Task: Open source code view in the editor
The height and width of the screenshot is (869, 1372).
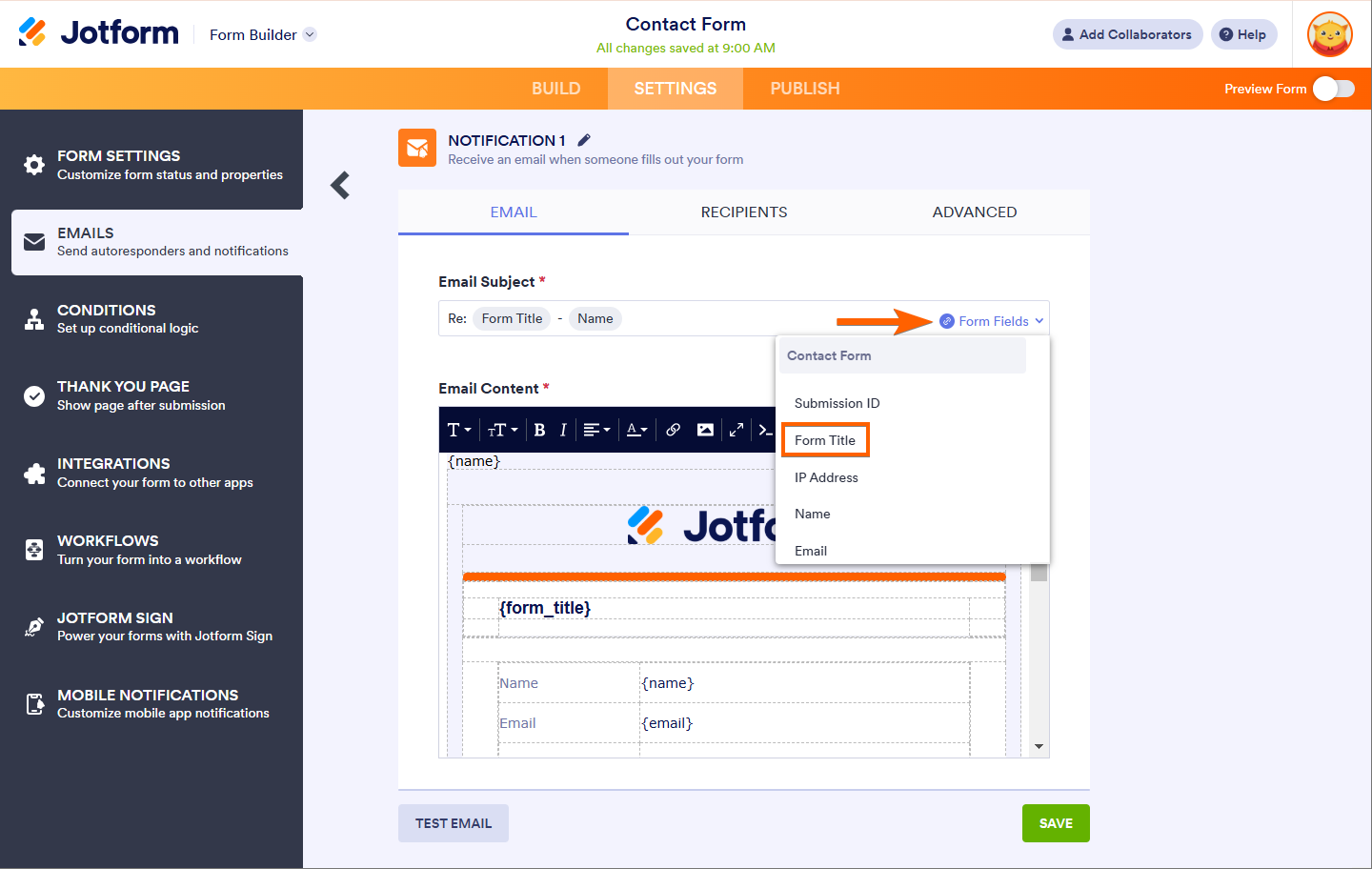Action: 765,430
